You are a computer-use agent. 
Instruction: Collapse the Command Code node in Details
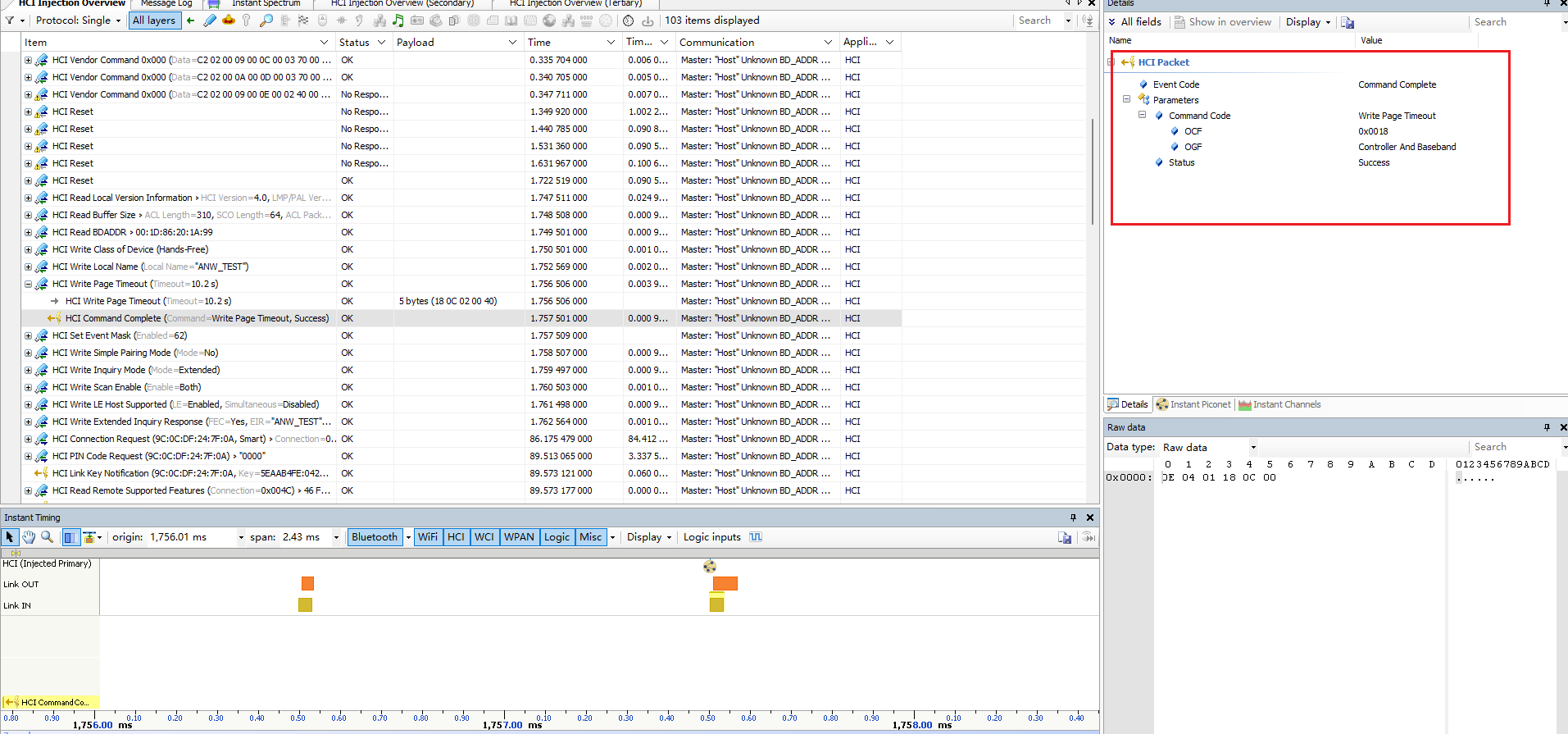[x=1142, y=115]
